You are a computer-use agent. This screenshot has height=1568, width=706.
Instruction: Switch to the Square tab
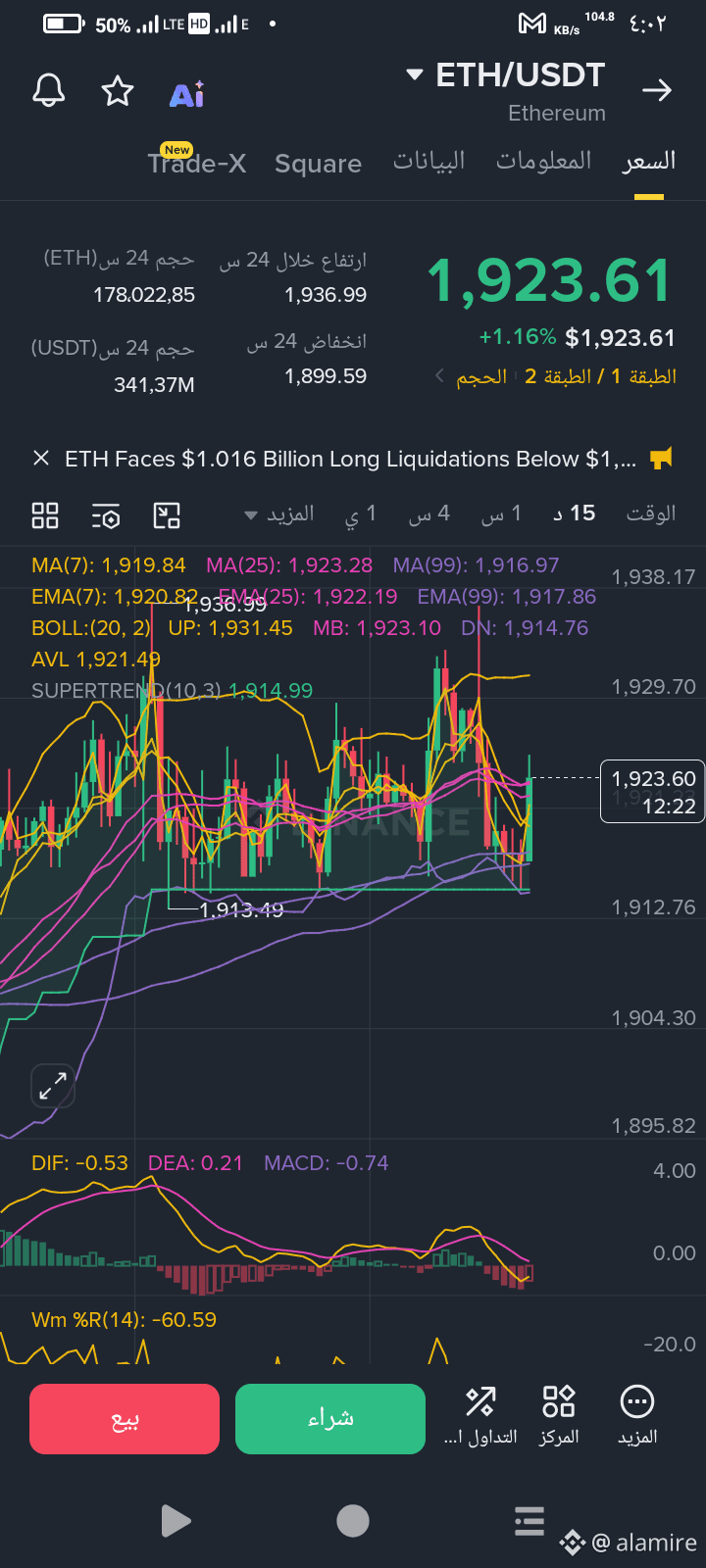click(318, 164)
